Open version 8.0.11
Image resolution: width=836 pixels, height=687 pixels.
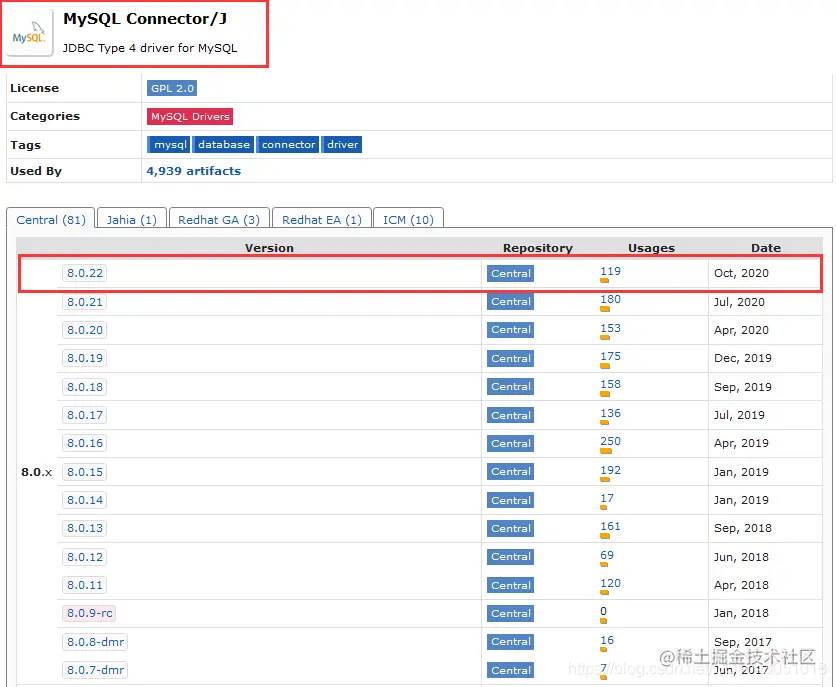pos(84,585)
